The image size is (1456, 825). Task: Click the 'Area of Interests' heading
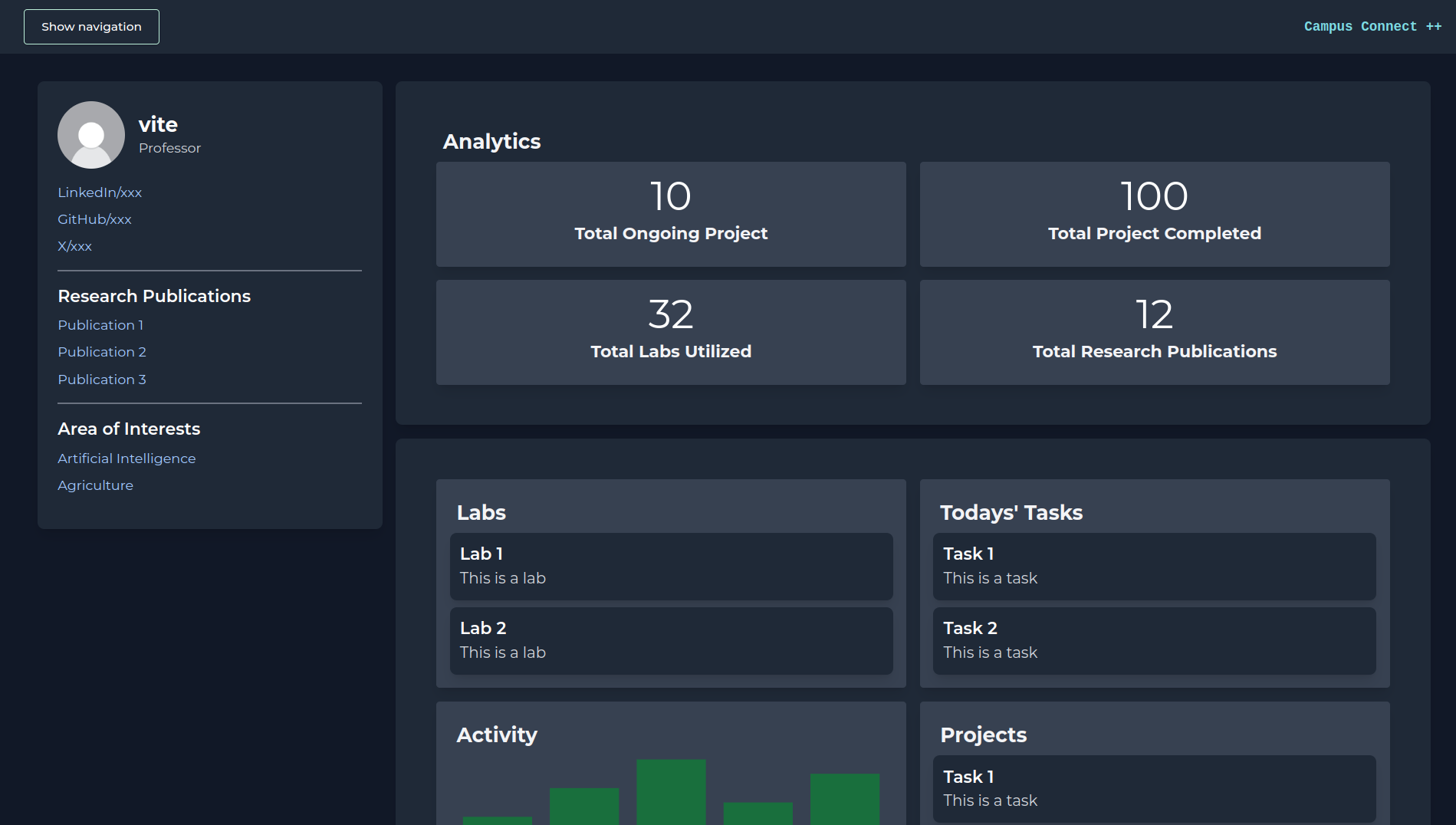129,429
